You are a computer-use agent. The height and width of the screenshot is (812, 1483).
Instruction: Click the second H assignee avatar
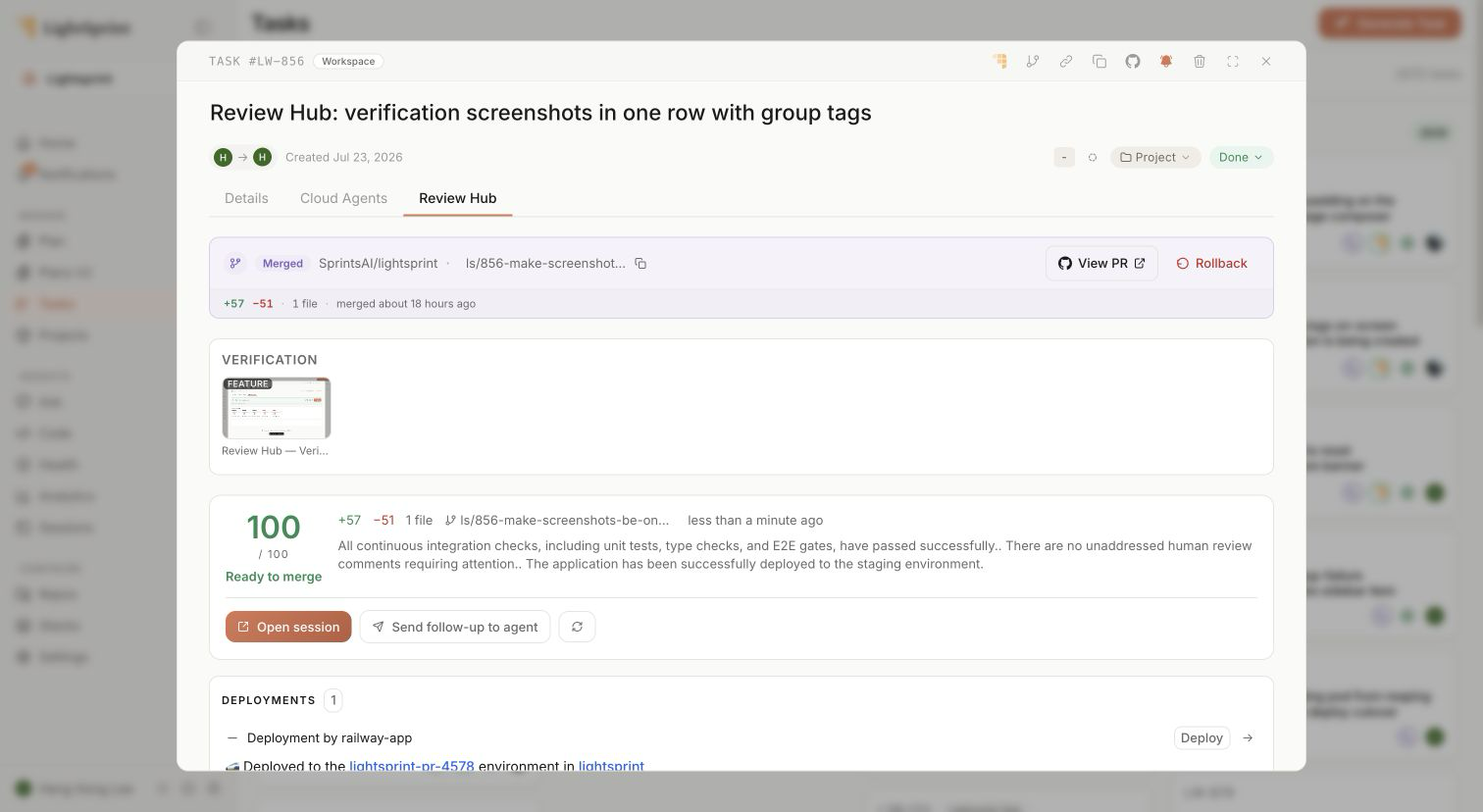click(x=262, y=157)
